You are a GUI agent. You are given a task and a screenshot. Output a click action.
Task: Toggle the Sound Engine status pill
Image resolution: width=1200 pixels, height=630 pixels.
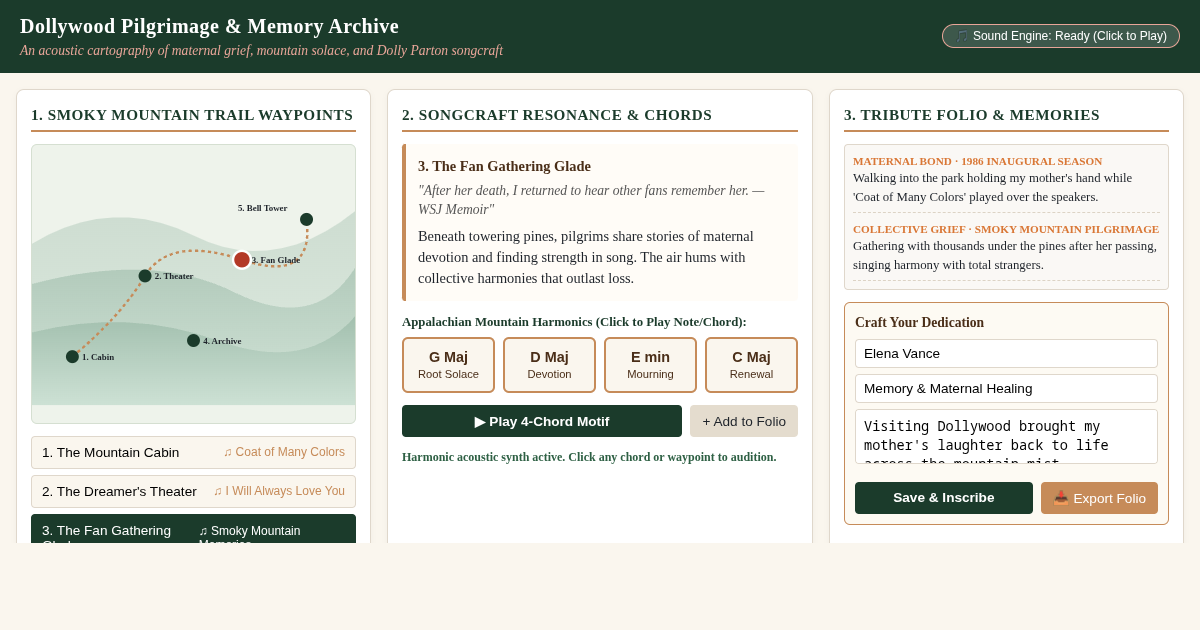point(1061,36)
